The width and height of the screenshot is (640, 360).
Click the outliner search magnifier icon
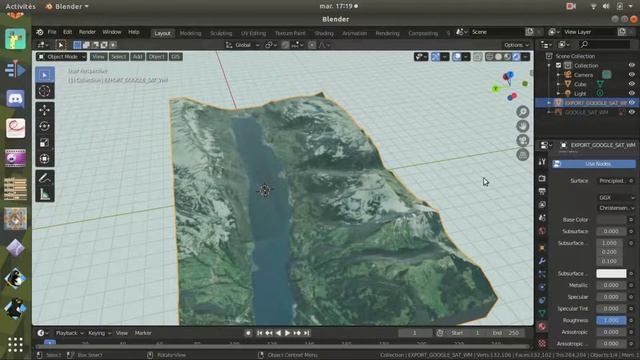coord(584,44)
